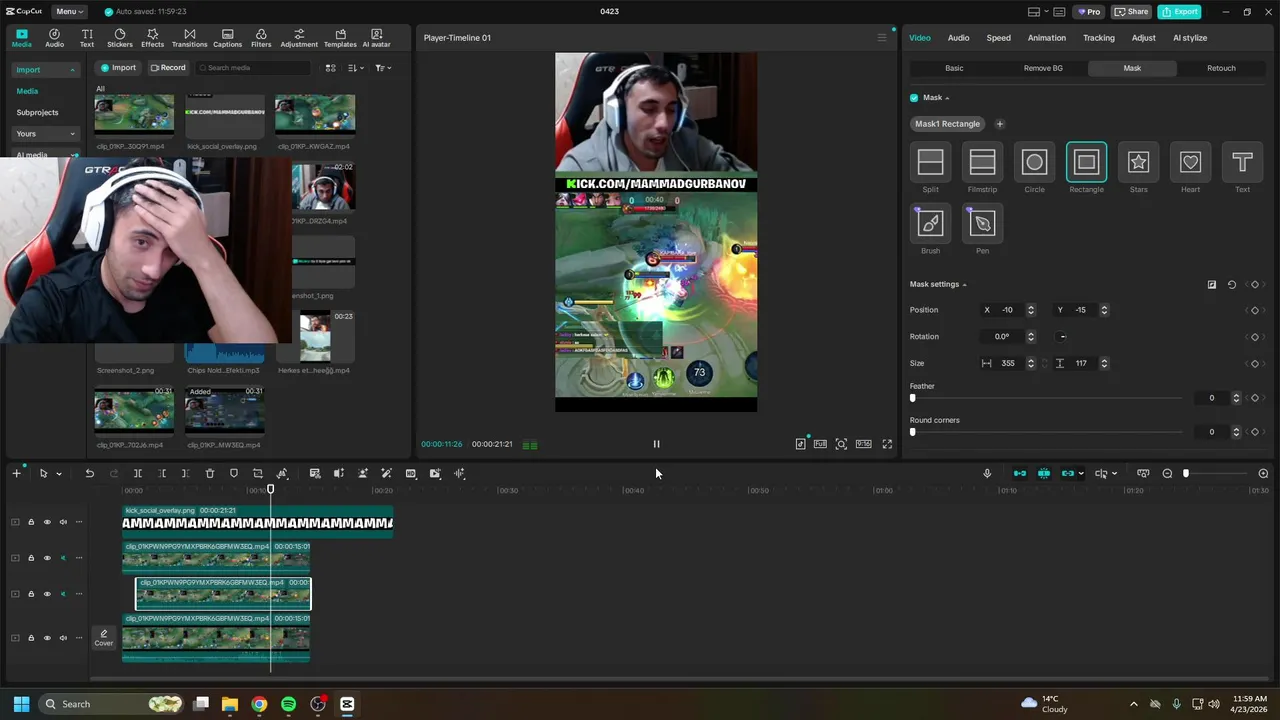1280x720 pixels.
Task: Mute the kick_social_overlay.png track
Action: tap(63, 522)
